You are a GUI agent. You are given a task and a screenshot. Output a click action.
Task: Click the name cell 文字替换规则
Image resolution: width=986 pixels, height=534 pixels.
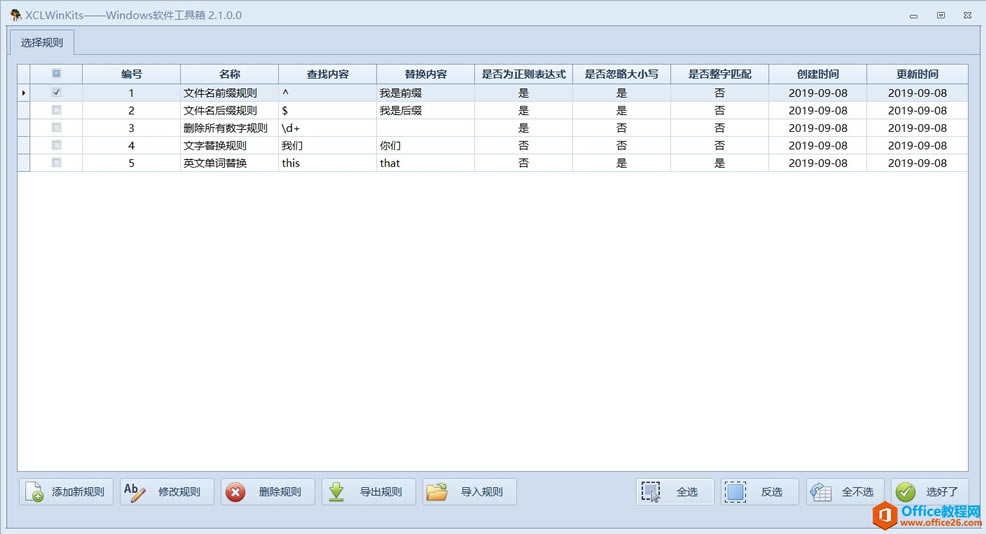[230, 145]
